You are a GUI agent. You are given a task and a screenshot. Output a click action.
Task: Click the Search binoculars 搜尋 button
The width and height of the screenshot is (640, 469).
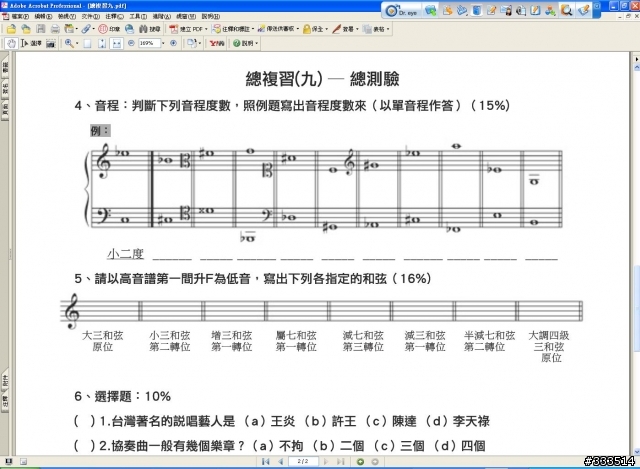[x=150, y=29]
